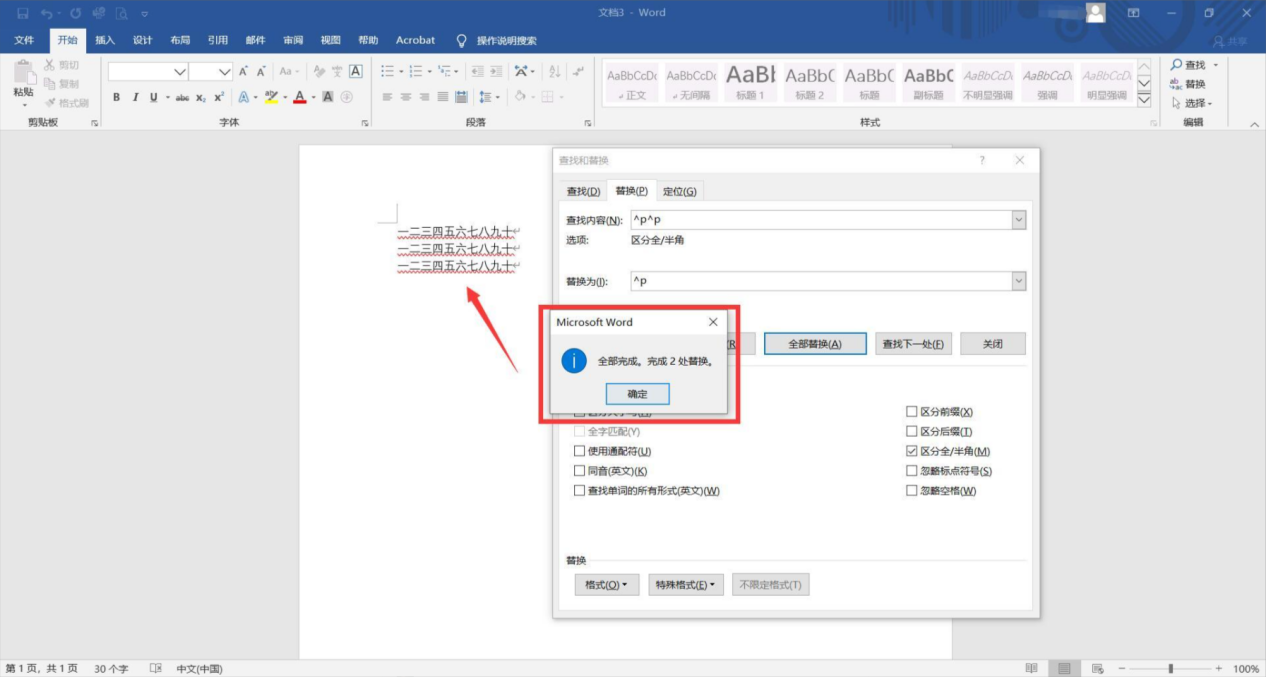Toggle Bold formatting in the ribbon

[117, 97]
